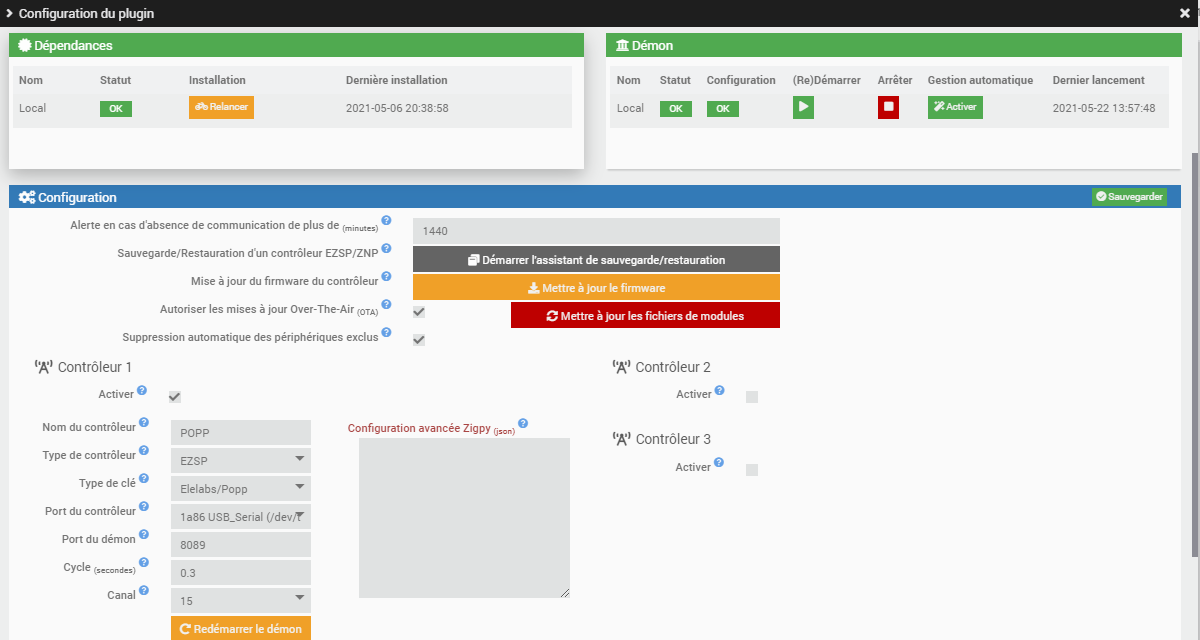Open help icon beside Contrôleur 2 Activer
This screenshot has height=640, width=1200.
[720, 390]
